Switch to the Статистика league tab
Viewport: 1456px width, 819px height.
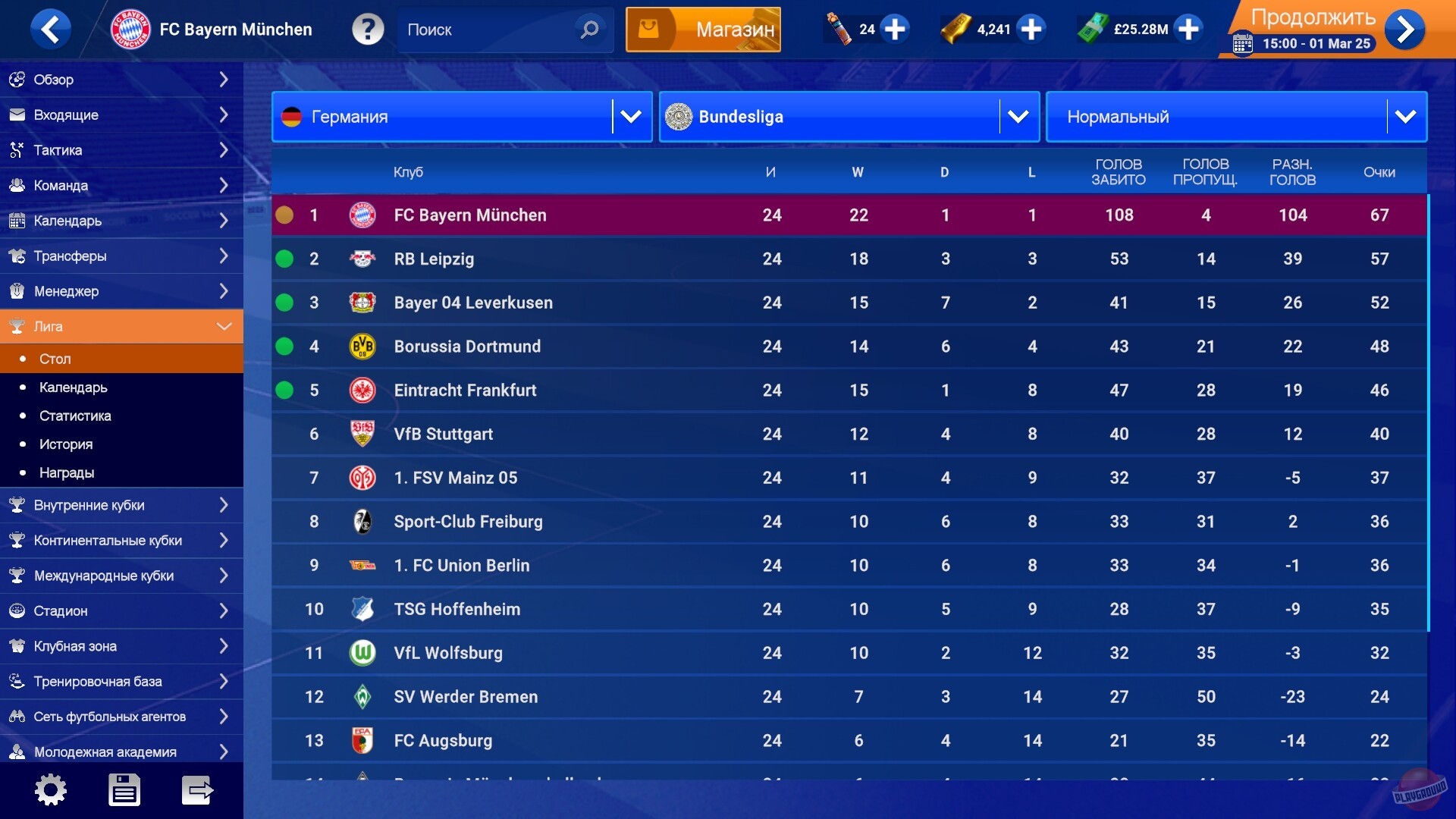[75, 416]
